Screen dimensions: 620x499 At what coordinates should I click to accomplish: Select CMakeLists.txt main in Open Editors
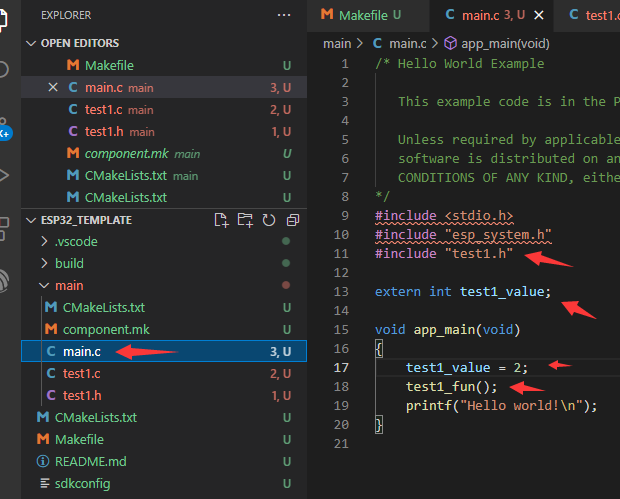click(164, 176)
